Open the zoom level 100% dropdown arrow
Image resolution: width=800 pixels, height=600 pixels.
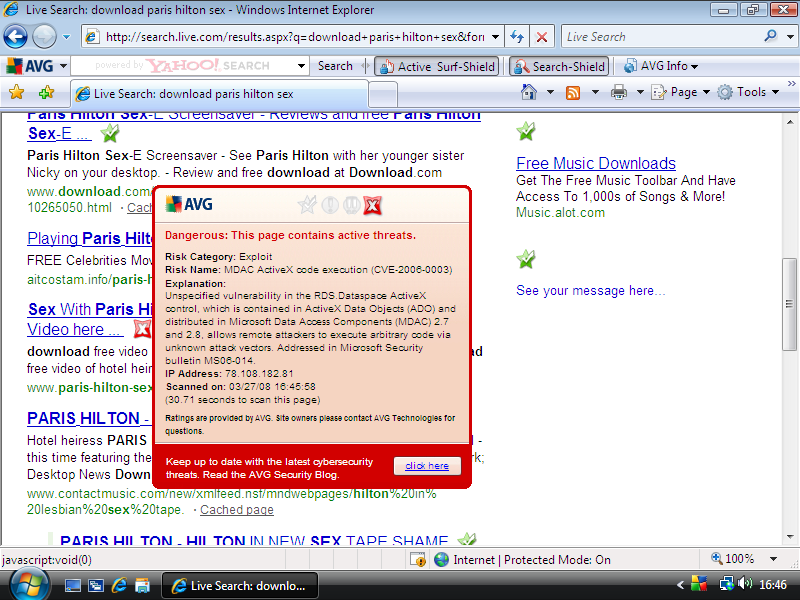pyautogui.click(x=773, y=559)
